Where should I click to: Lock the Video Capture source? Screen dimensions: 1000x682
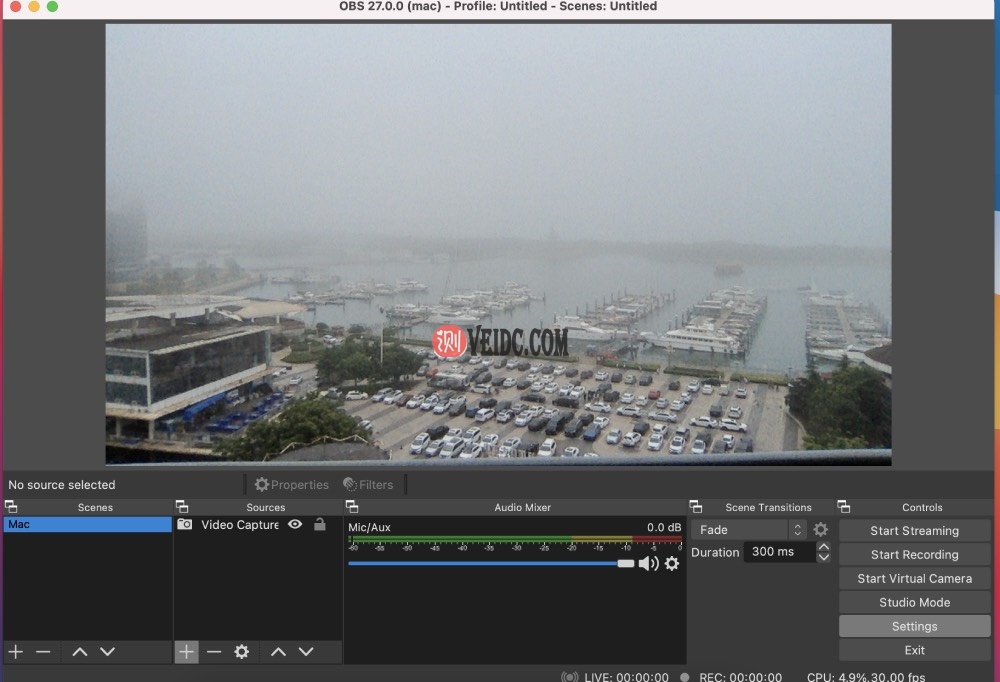click(x=319, y=524)
